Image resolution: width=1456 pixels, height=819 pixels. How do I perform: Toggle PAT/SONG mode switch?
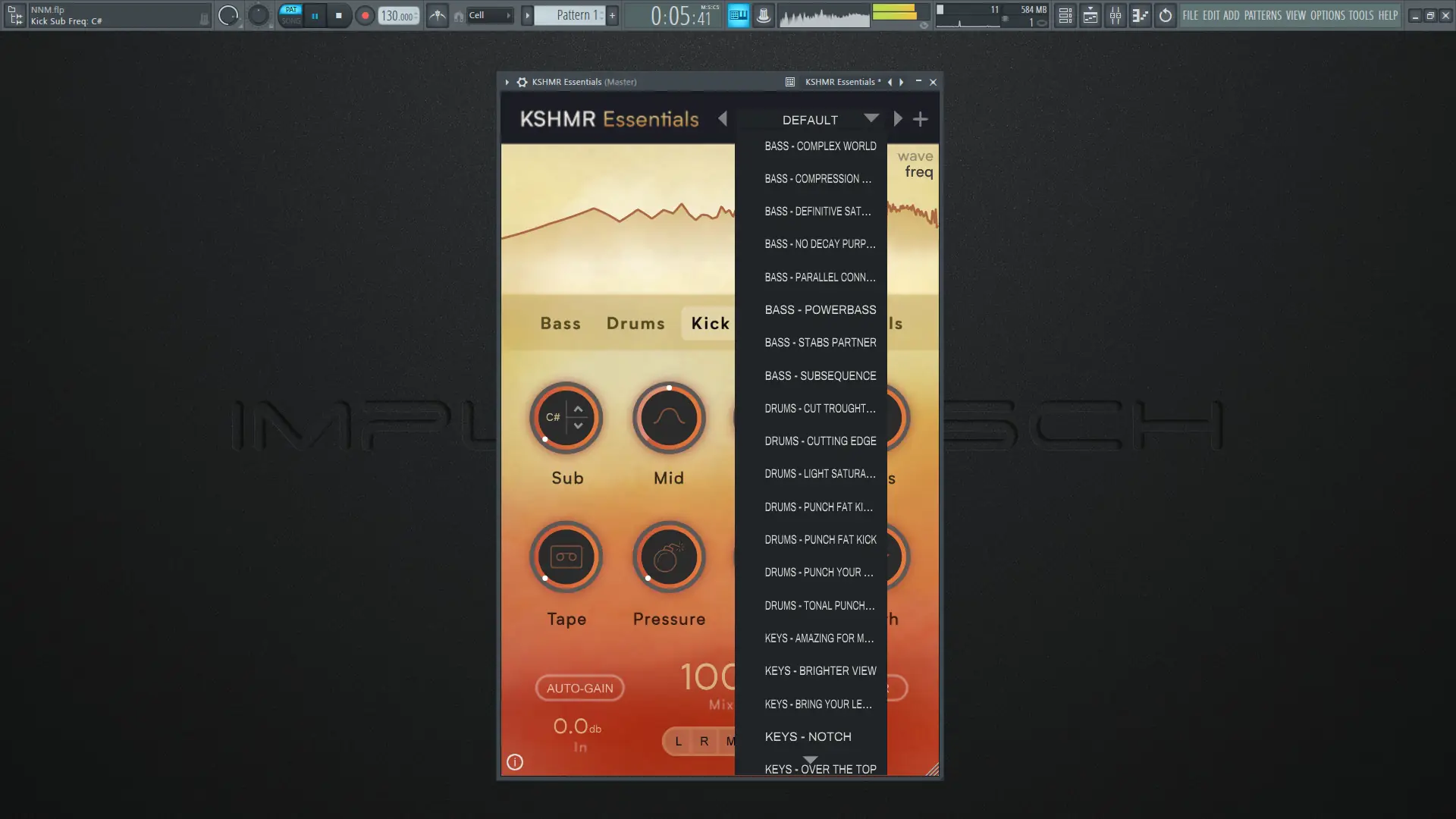point(290,15)
